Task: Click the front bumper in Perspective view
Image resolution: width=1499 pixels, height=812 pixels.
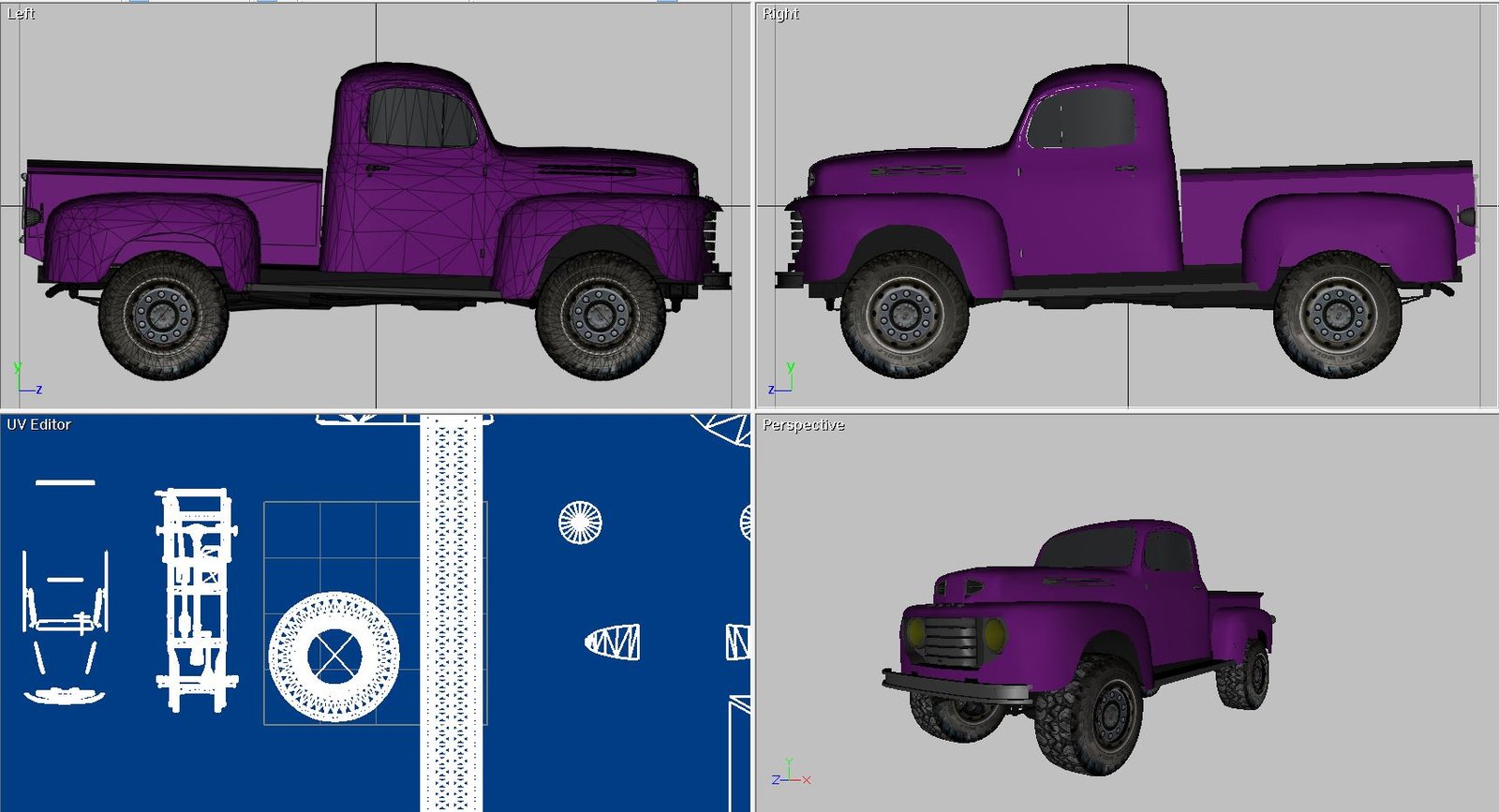Action: (x=956, y=690)
